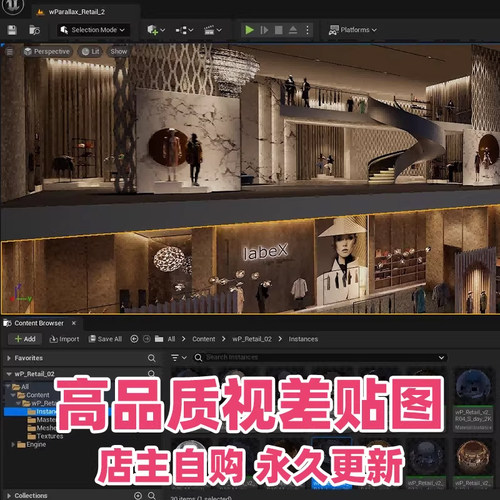Select the wP_Retail_v2_R04_S_day_2K asset thumbnail
This screenshot has height=500, width=500.
tap(473, 387)
